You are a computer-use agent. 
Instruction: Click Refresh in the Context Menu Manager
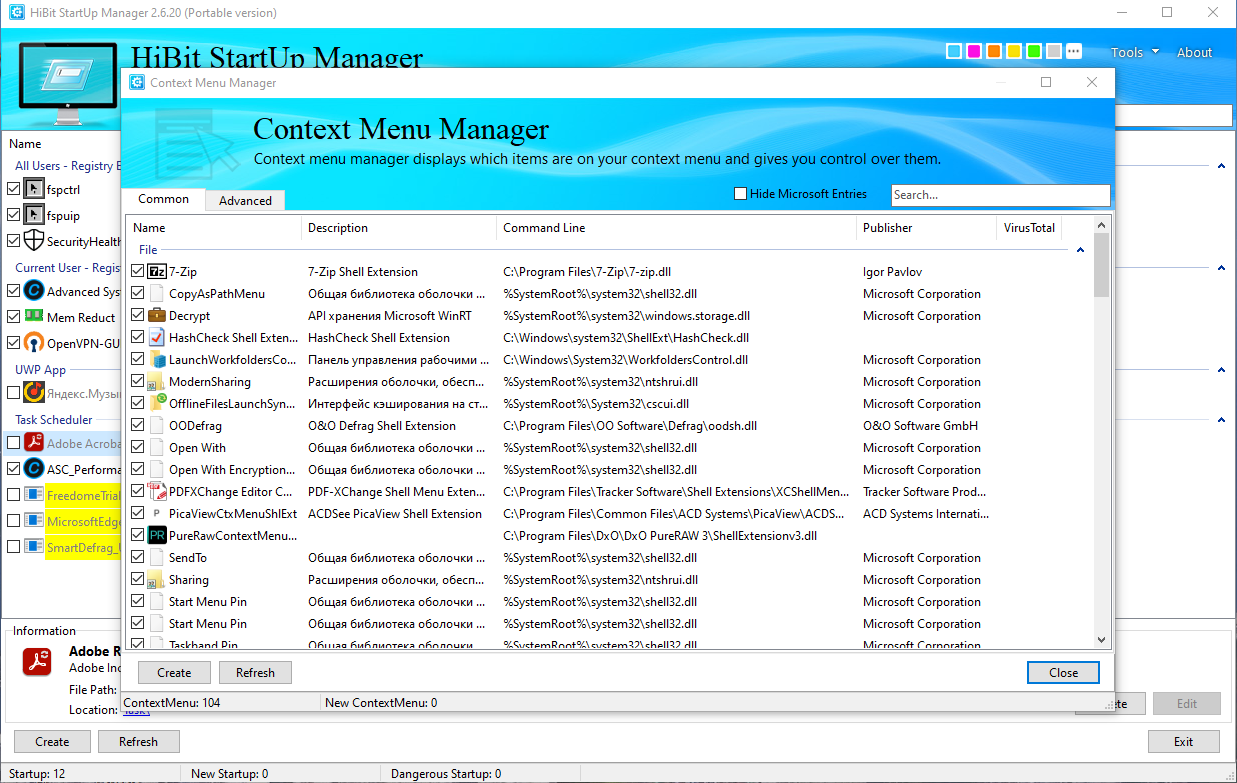point(255,673)
